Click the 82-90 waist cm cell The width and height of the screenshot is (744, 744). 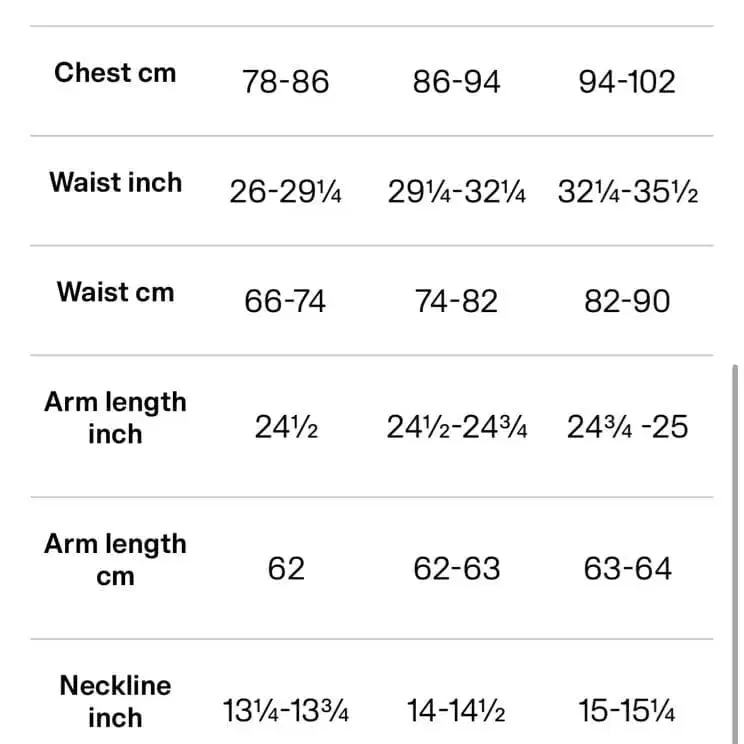tap(627, 302)
